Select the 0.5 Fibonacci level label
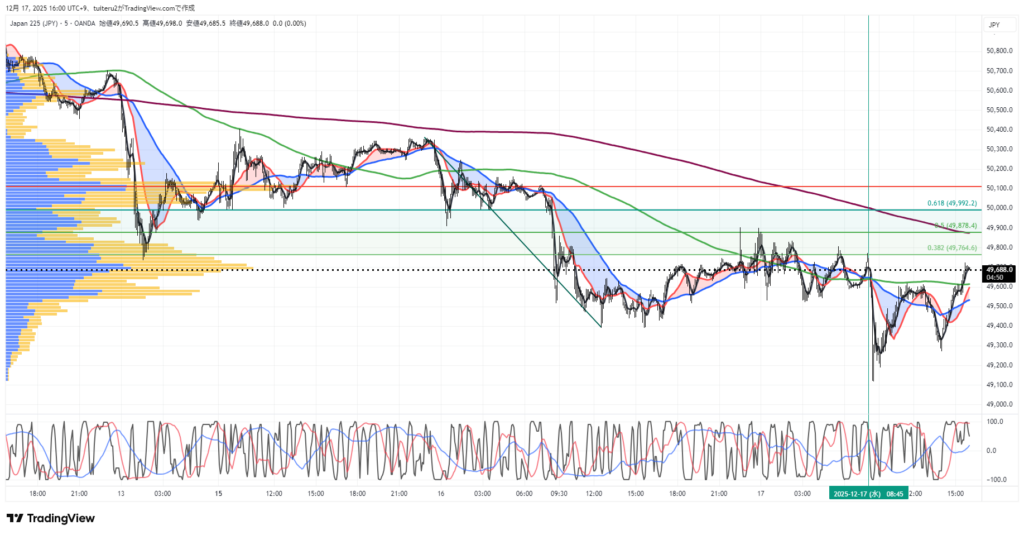 [951, 225]
